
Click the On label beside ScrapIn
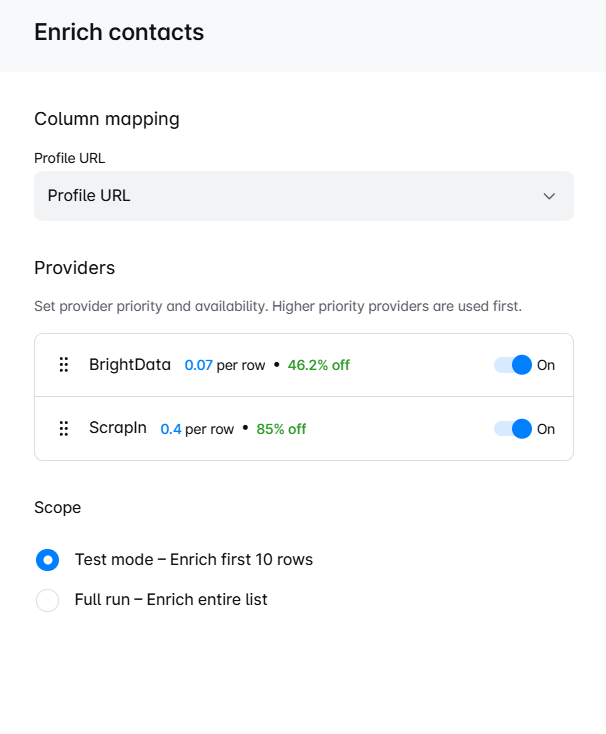point(546,429)
